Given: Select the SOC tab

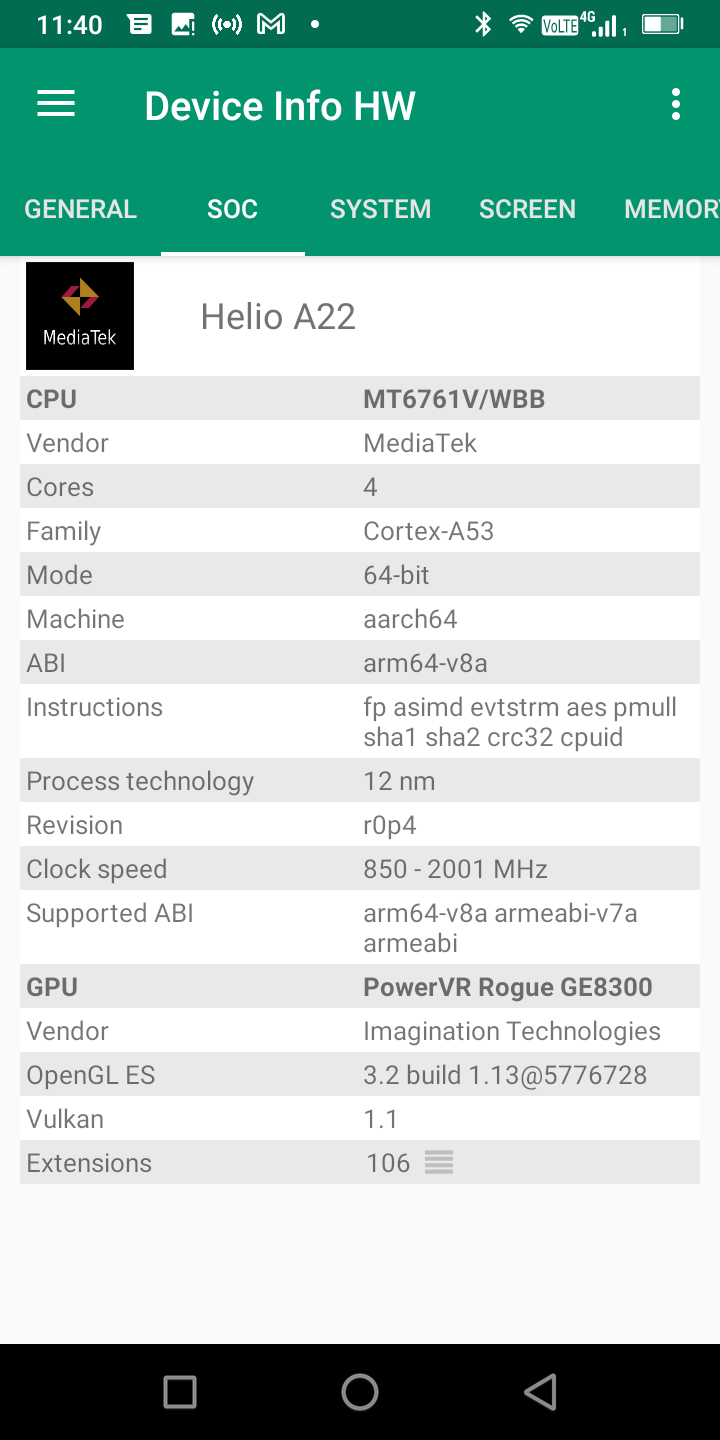Looking at the screenshot, I should 232,209.
